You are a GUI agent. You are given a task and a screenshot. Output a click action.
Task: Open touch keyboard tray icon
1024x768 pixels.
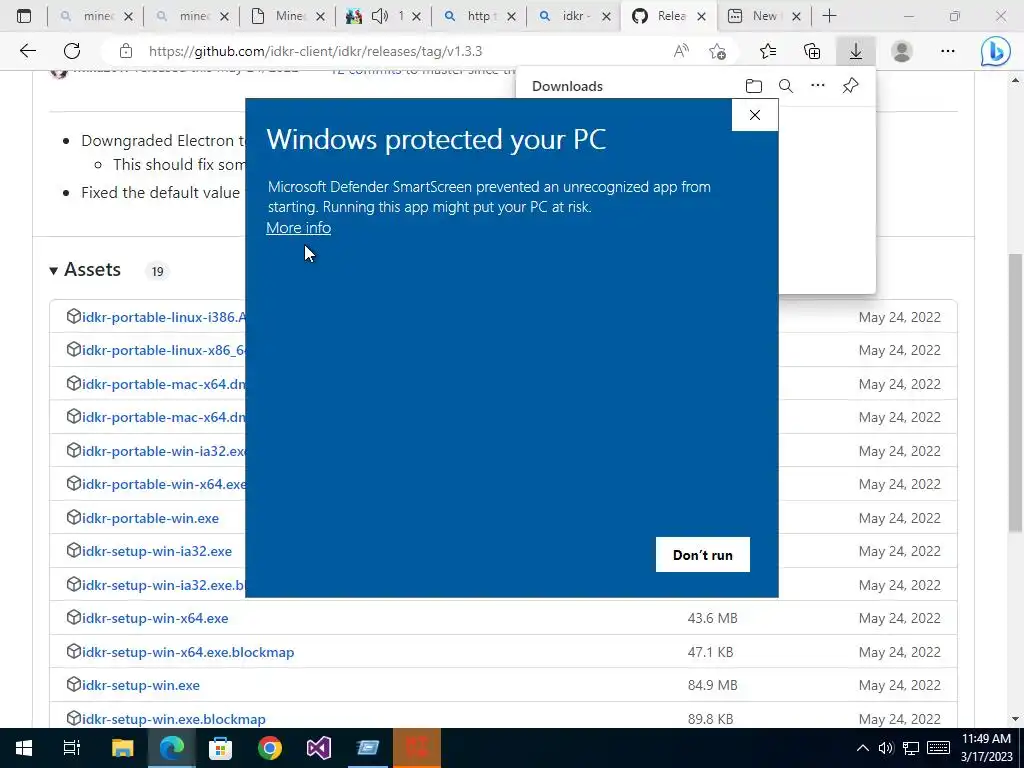pos(938,748)
